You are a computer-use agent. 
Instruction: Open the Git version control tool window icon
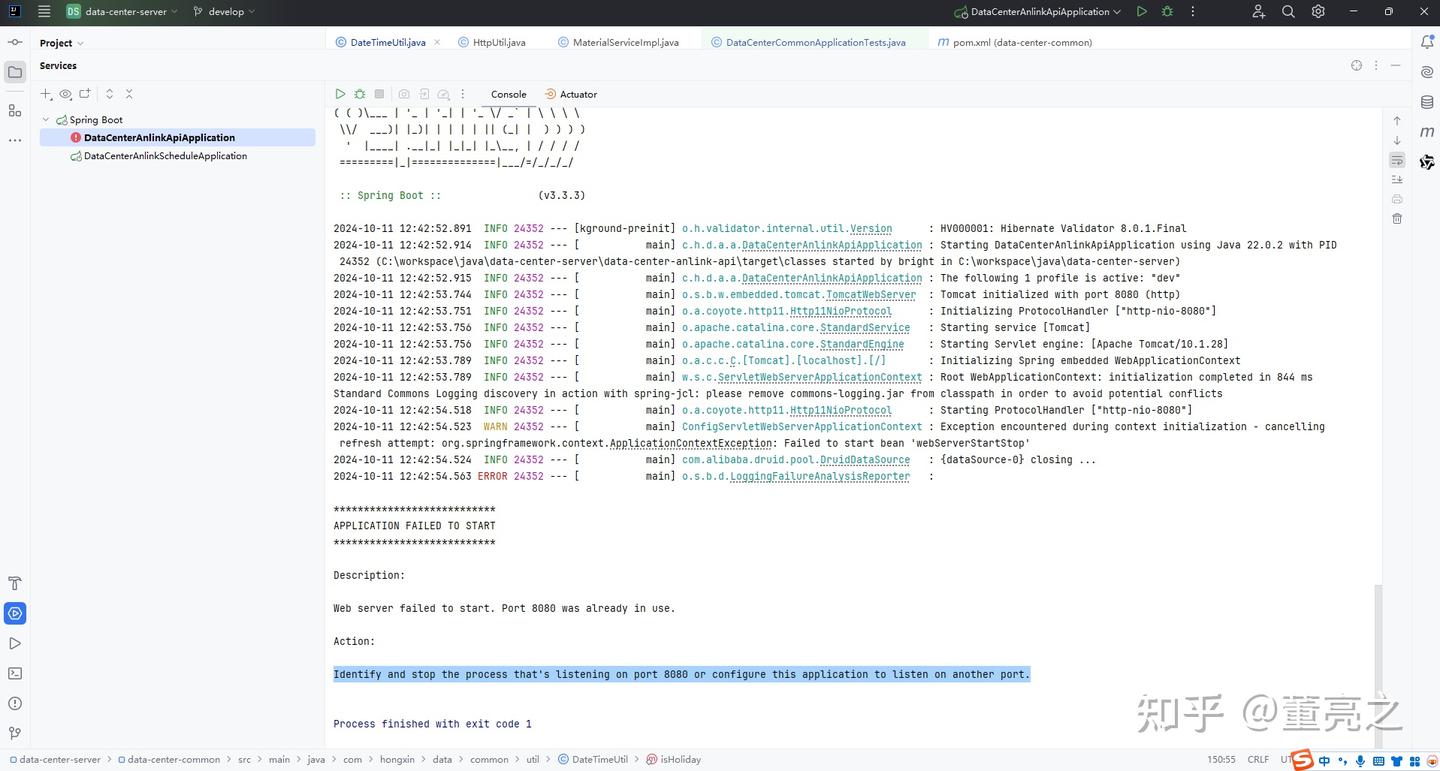[x=15, y=733]
